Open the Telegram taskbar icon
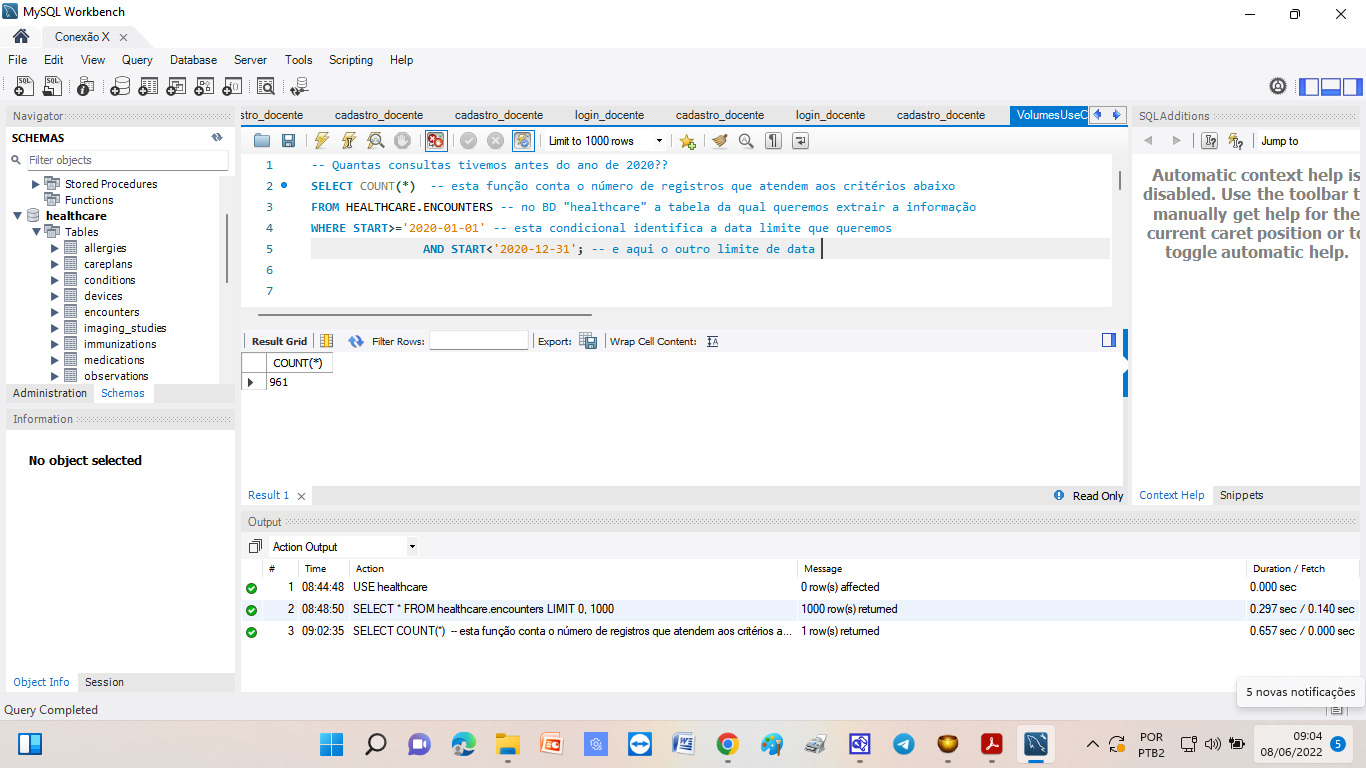Screen dimensions: 1366x768 (x=903, y=744)
